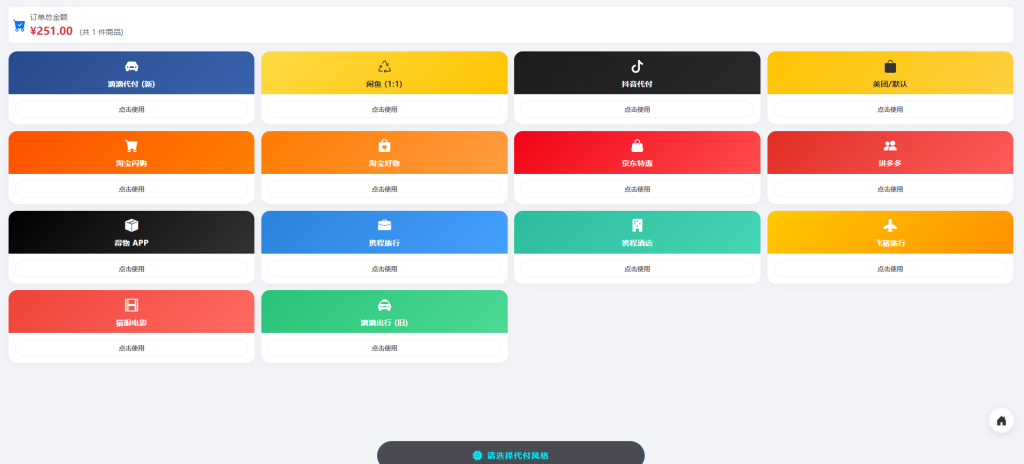Click the face icon in 请选择代付风格 bar
This screenshot has width=1024, height=464.
click(477, 456)
